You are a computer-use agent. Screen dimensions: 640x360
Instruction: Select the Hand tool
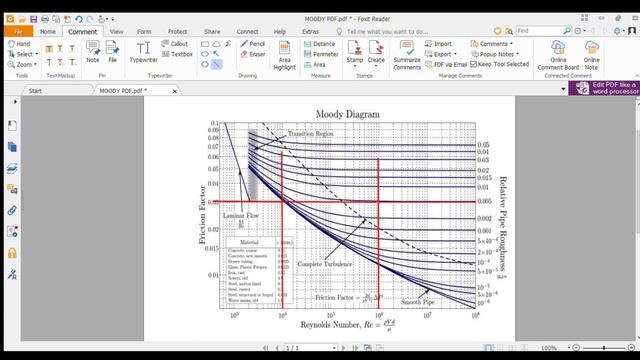19,44
